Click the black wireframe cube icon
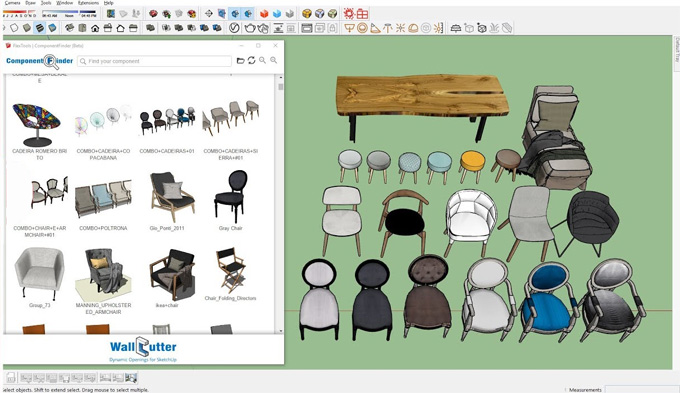This screenshot has width=680, height=393. [x=482, y=28]
